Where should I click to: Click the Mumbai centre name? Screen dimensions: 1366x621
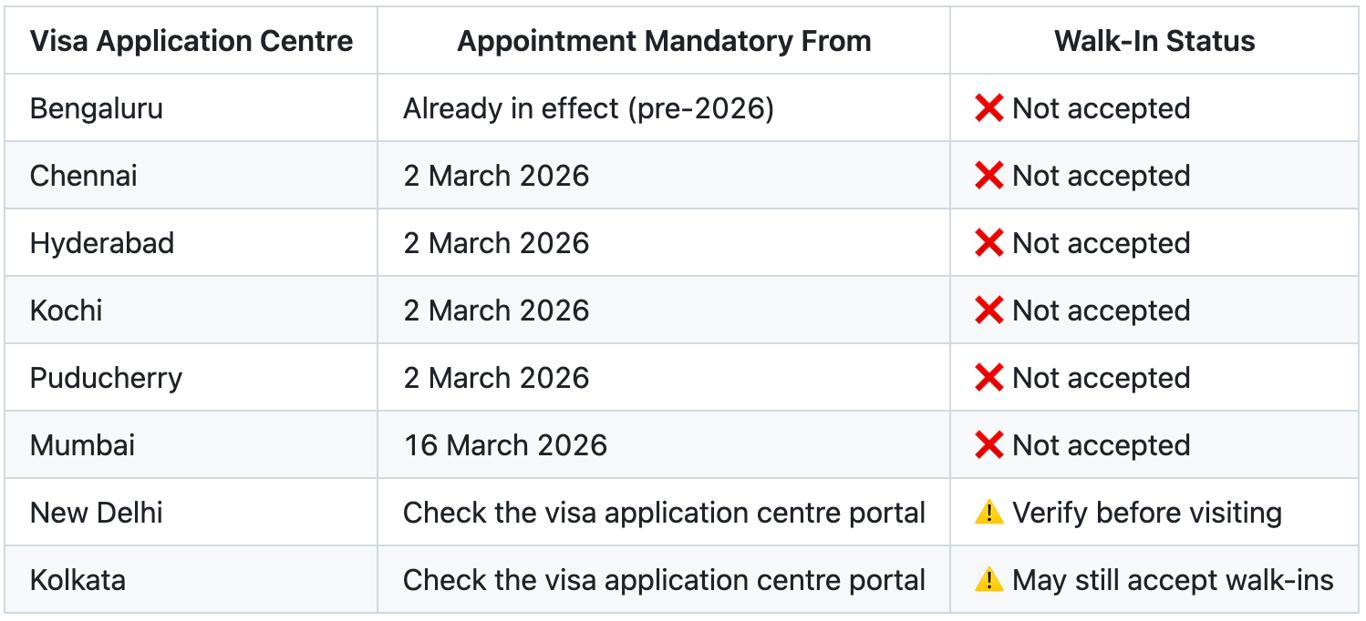coord(82,445)
